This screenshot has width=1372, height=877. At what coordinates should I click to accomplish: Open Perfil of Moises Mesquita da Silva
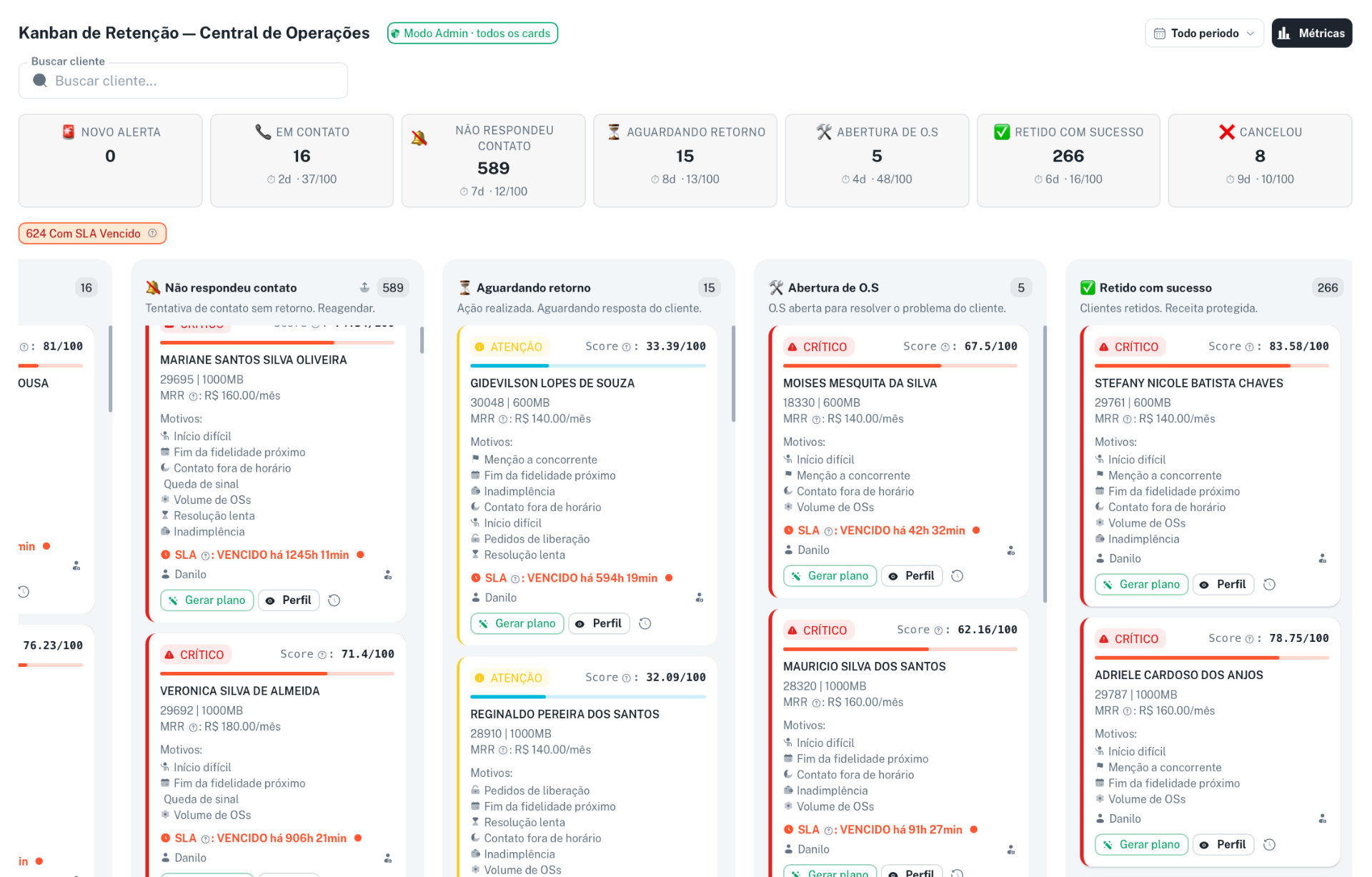(912, 575)
